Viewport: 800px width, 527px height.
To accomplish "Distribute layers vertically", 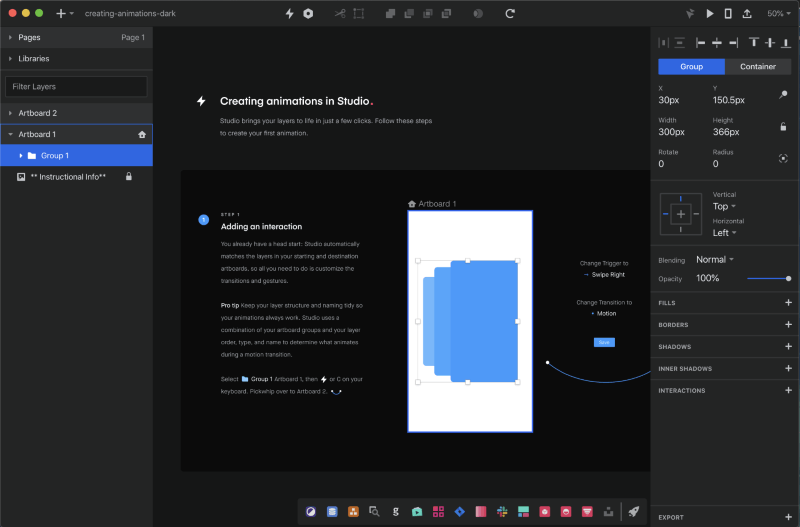I will pyautogui.click(x=680, y=43).
